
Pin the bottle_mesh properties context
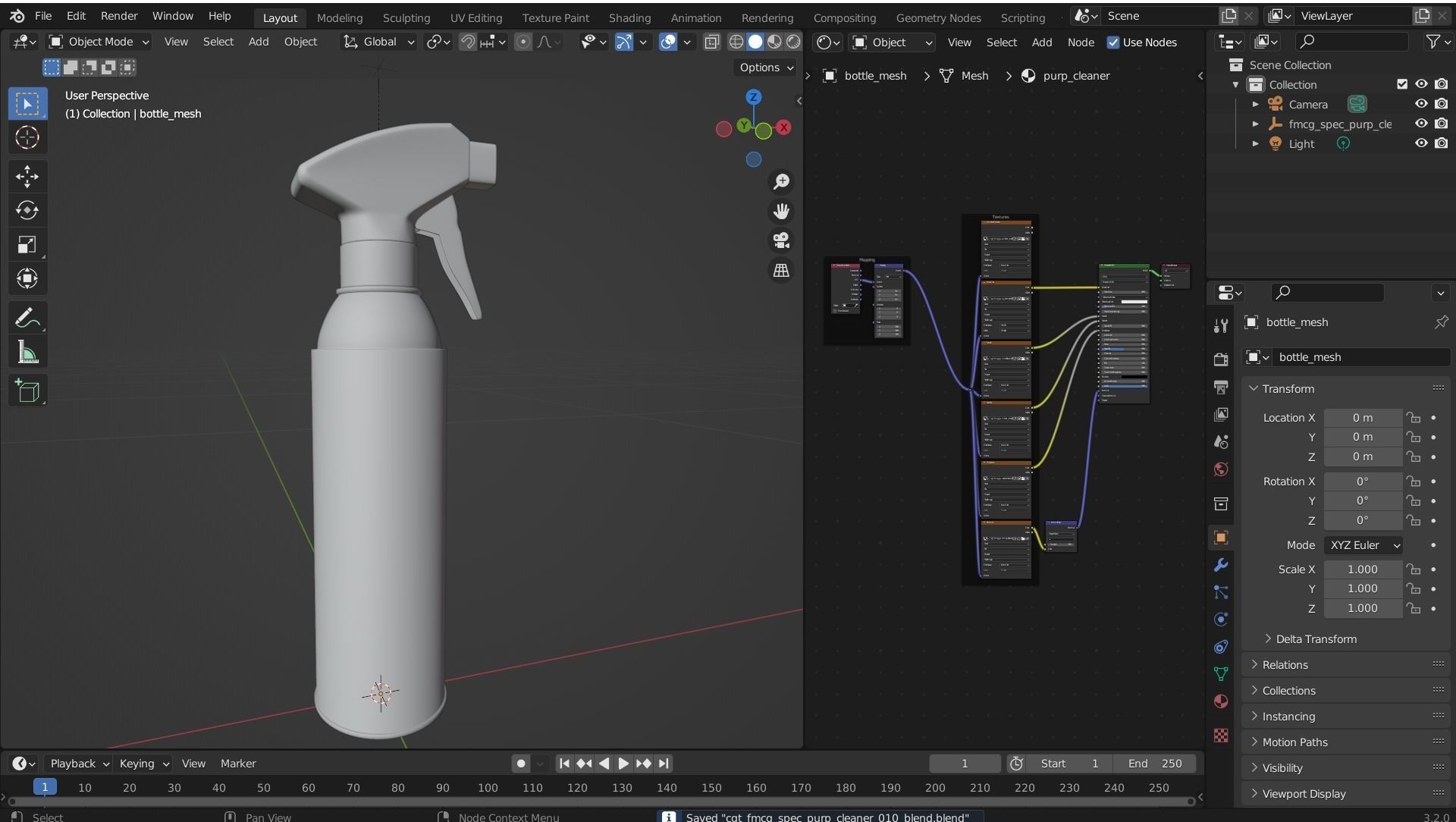1441,322
